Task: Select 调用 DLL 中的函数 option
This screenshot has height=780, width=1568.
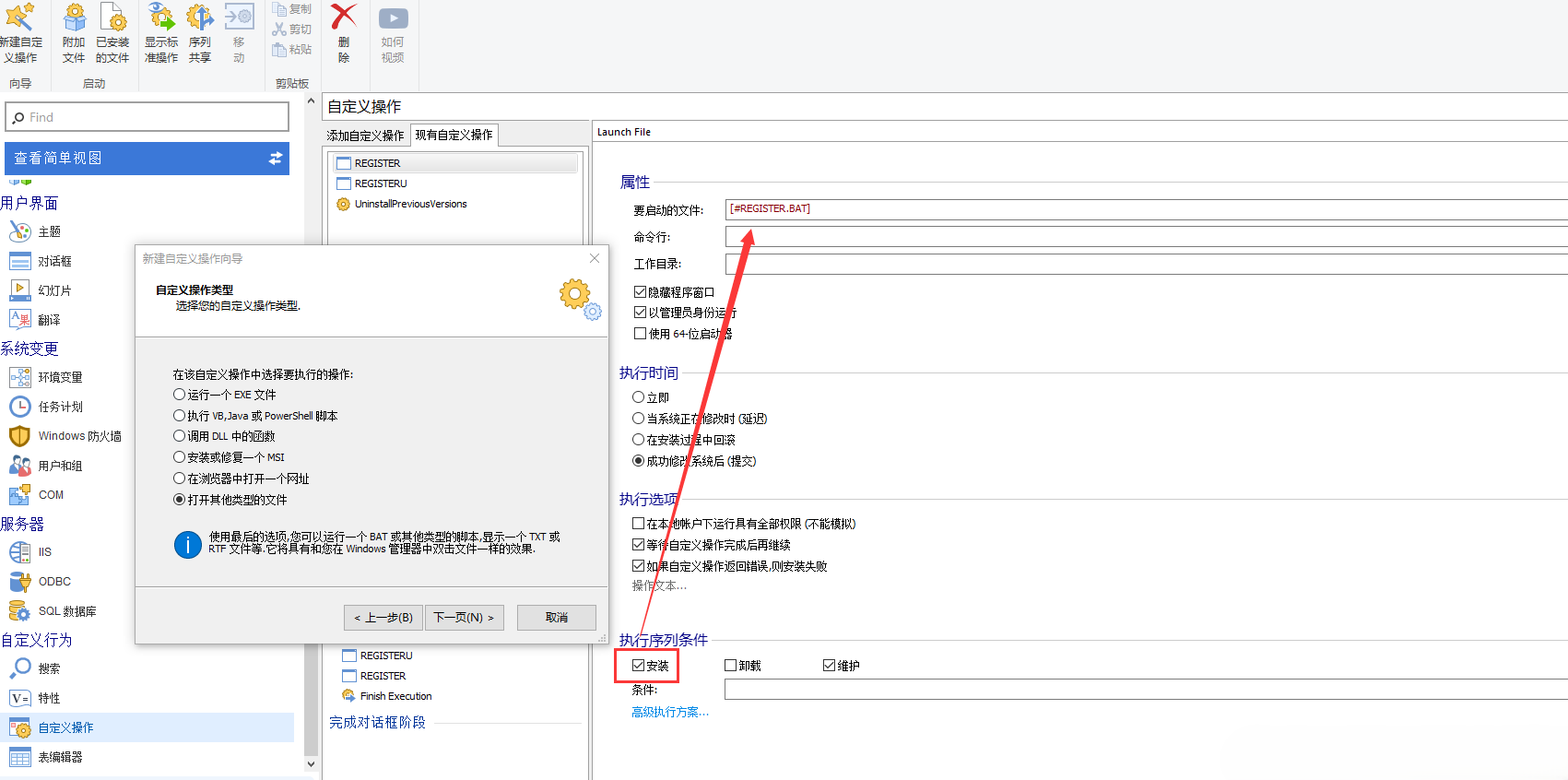Action: pyautogui.click(x=224, y=436)
